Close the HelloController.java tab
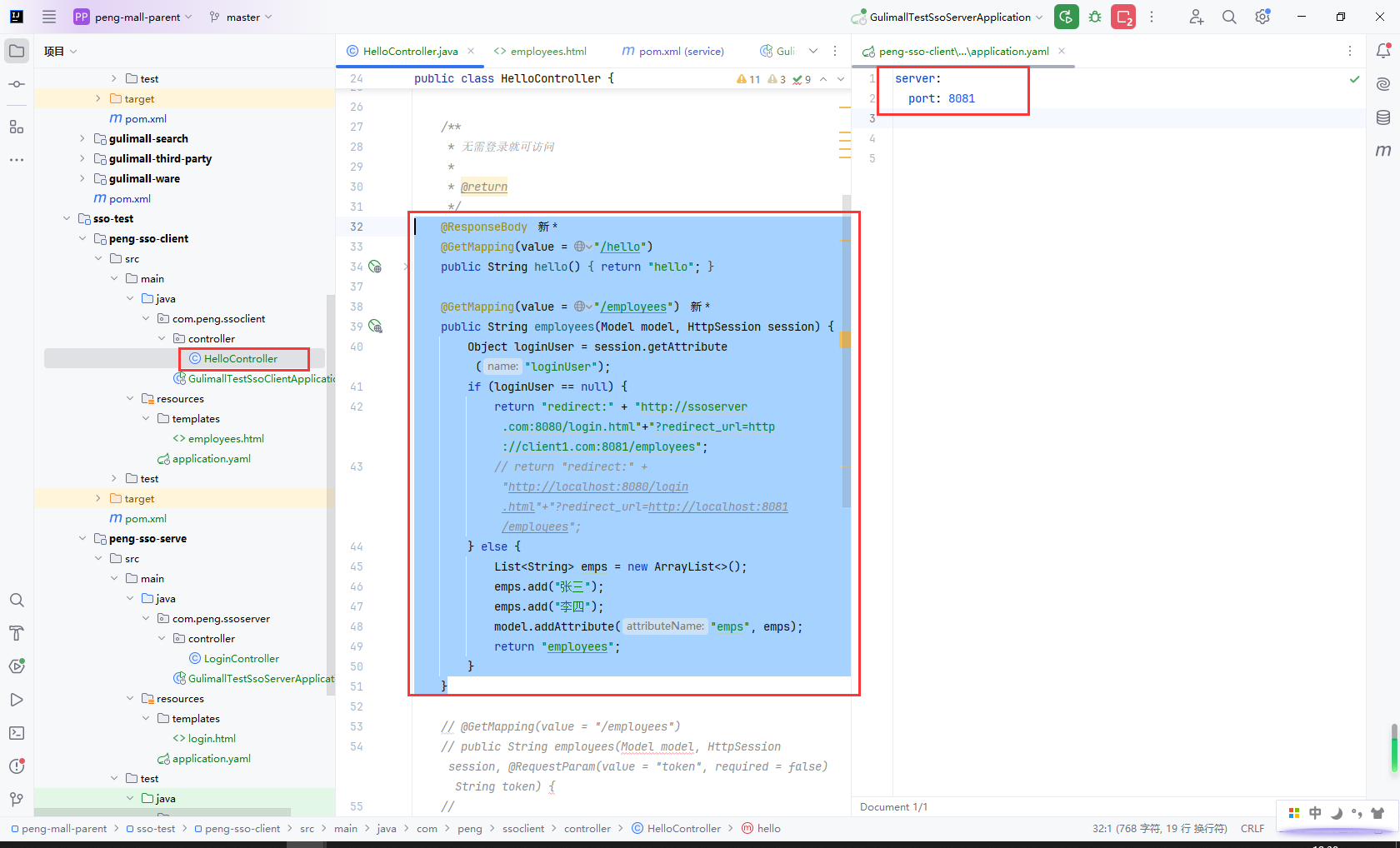This screenshot has height=848, width=1400. click(x=471, y=51)
